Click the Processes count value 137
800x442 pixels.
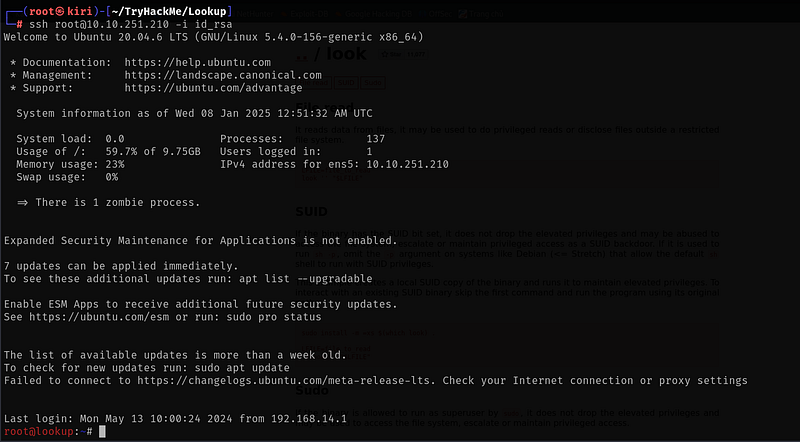tap(376, 138)
